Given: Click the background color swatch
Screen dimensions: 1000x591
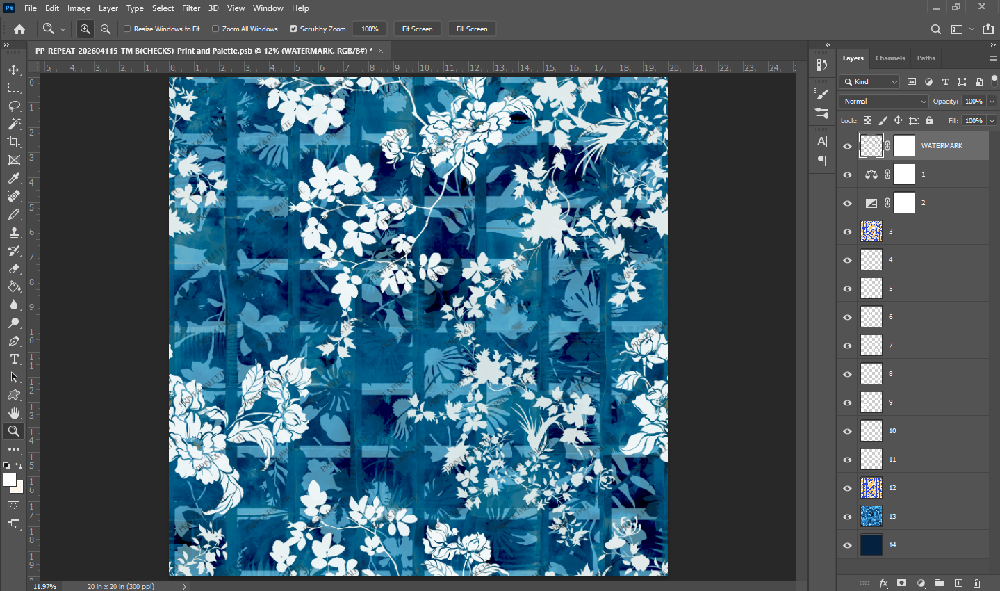Looking at the screenshot, I should (18, 488).
